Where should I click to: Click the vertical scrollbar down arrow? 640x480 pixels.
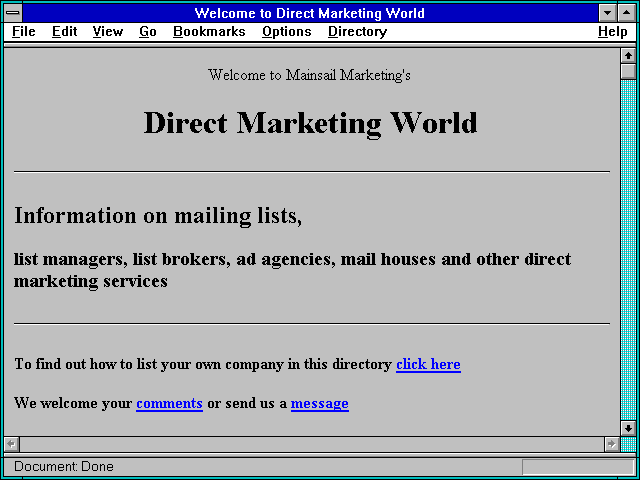click(628, 428)
